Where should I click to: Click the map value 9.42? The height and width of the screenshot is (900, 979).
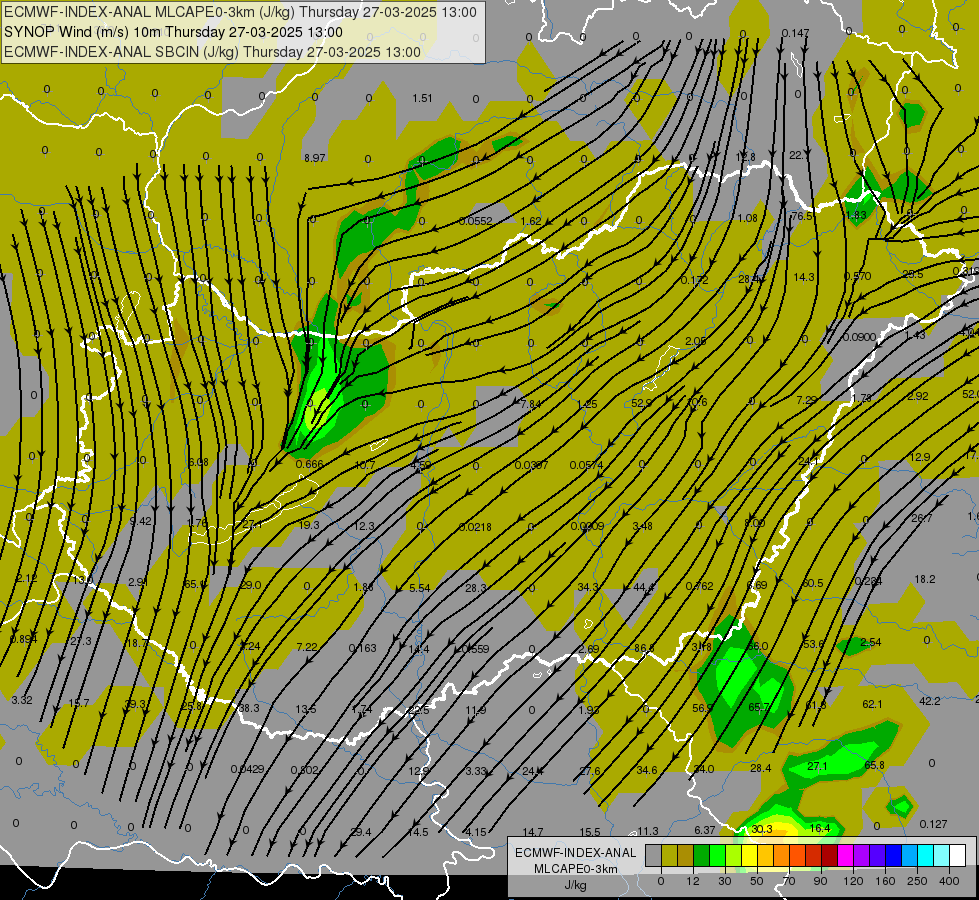click(x=140, y=521)
